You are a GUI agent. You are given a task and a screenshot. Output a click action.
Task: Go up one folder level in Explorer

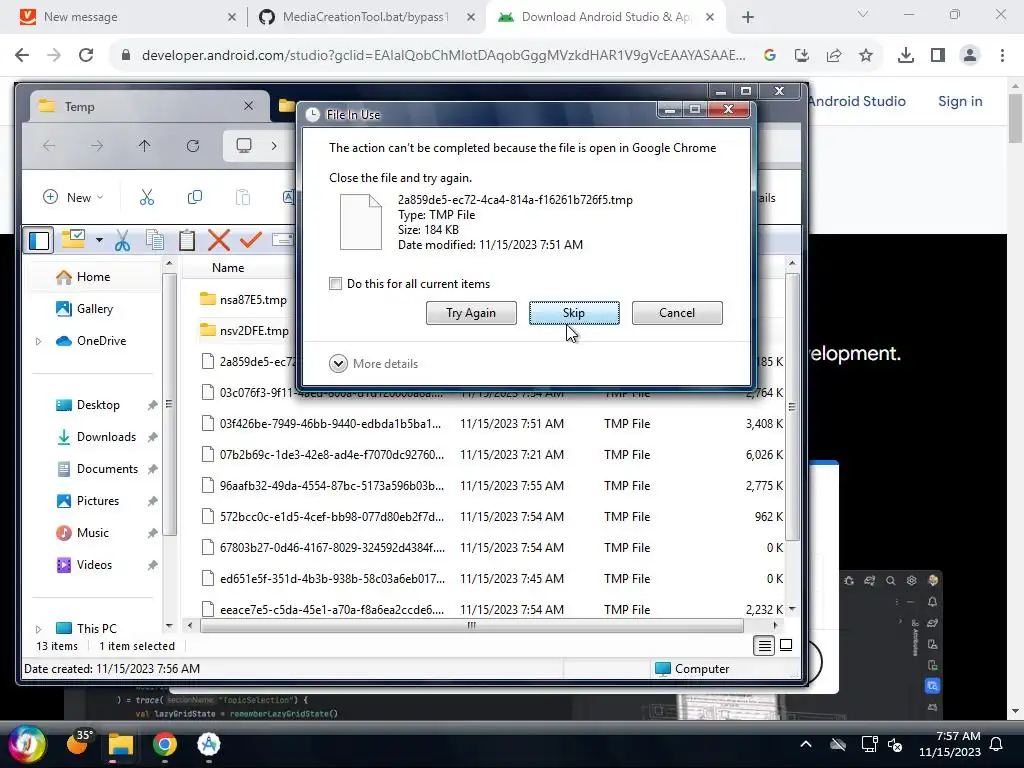[144, 146]
